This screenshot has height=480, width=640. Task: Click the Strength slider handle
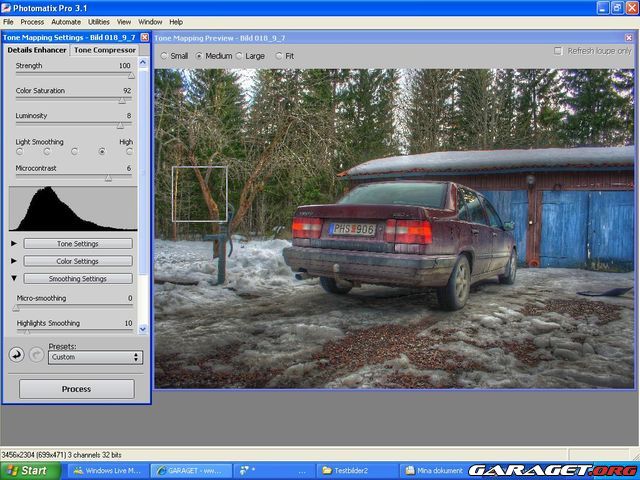131,76
